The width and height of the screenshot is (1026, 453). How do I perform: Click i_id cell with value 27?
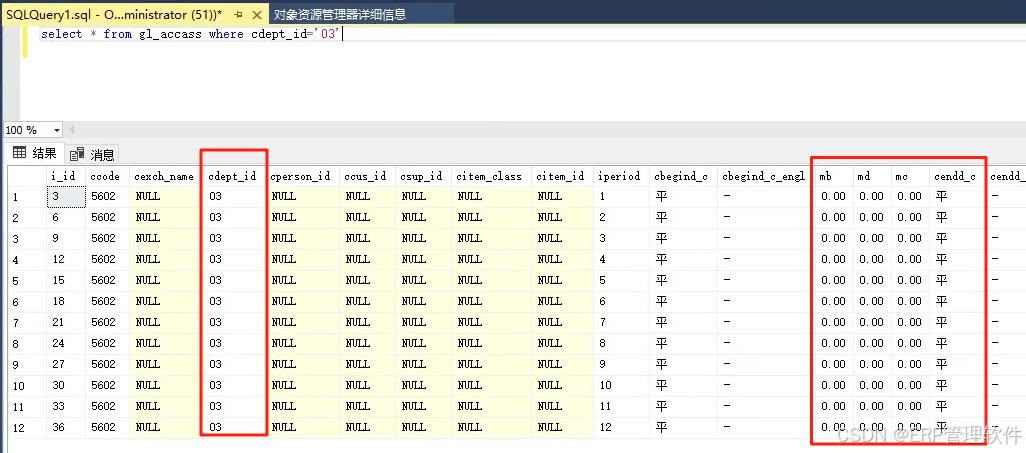[x=66, y=364]
